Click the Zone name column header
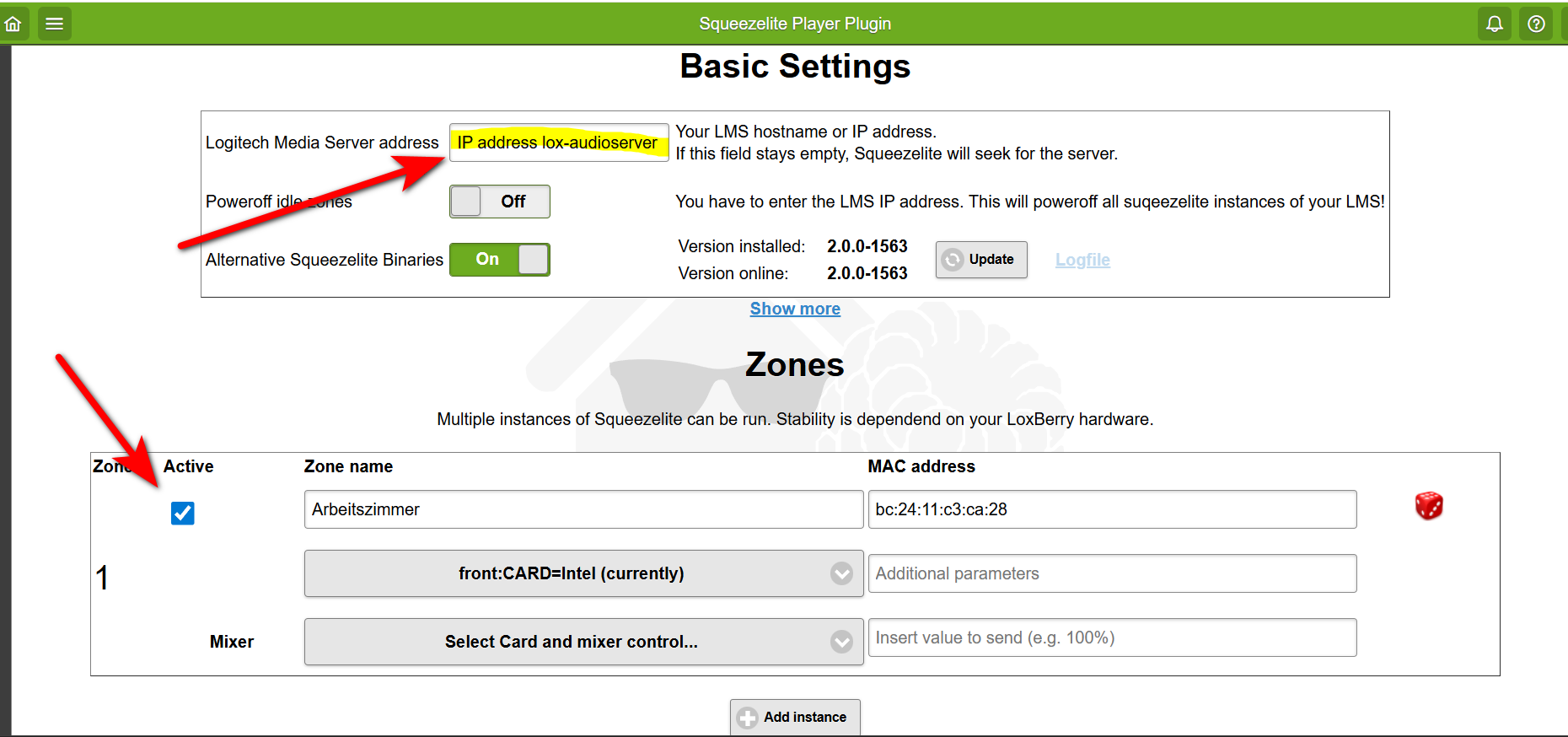This screenshot has width=1568, height=737. coord(348,466)
